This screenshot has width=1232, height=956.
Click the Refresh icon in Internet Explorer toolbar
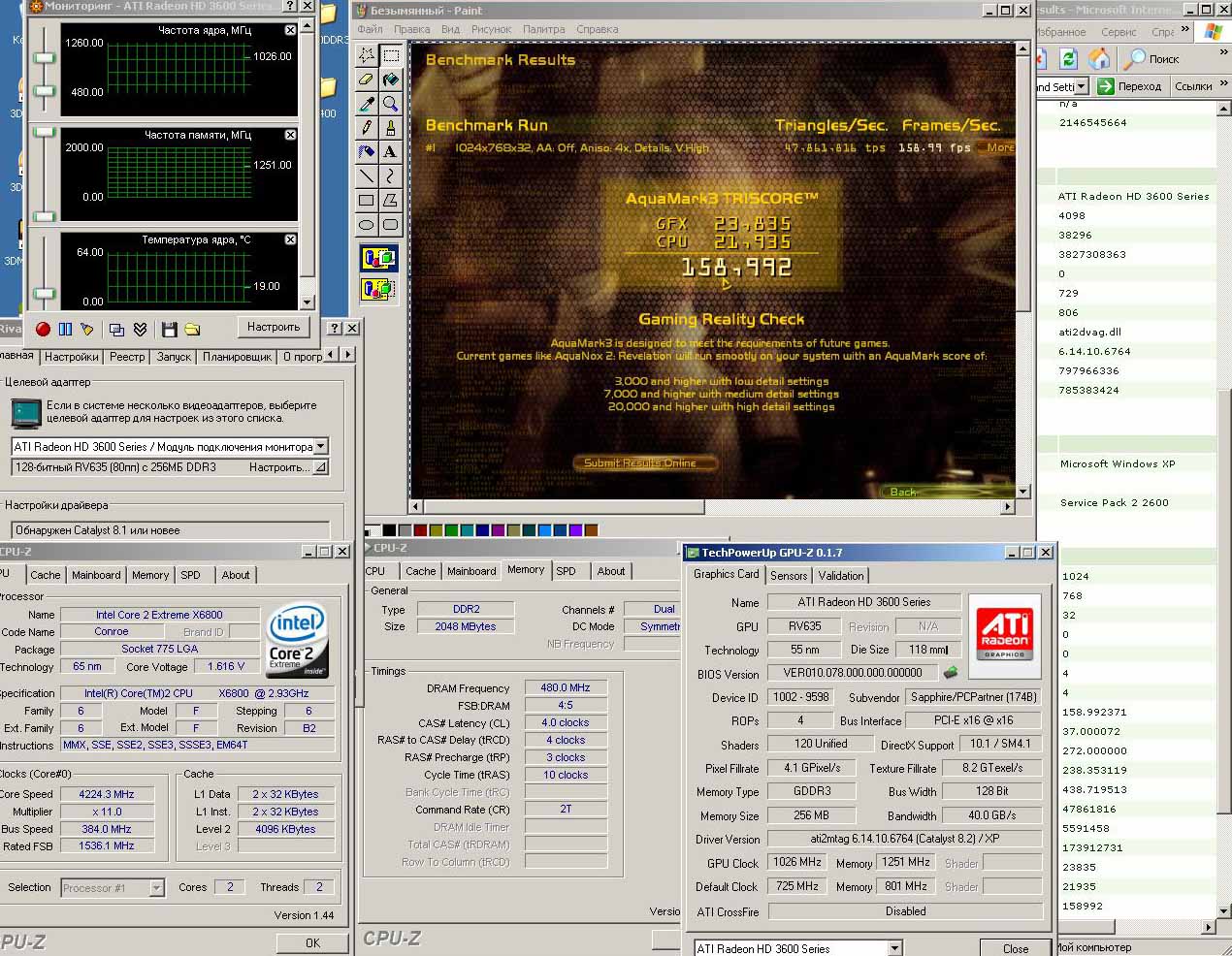[x=1069, y=59]
